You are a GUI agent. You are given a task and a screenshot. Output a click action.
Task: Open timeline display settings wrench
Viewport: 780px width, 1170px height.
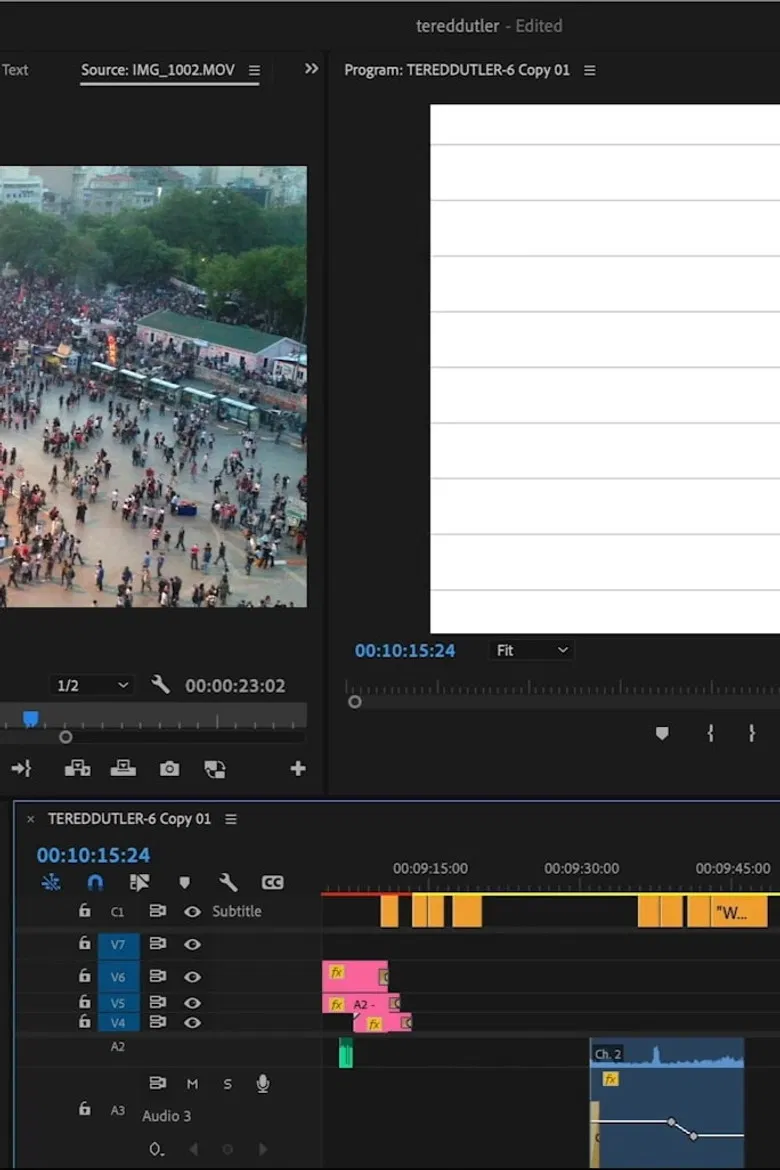(x=228, y=883)
